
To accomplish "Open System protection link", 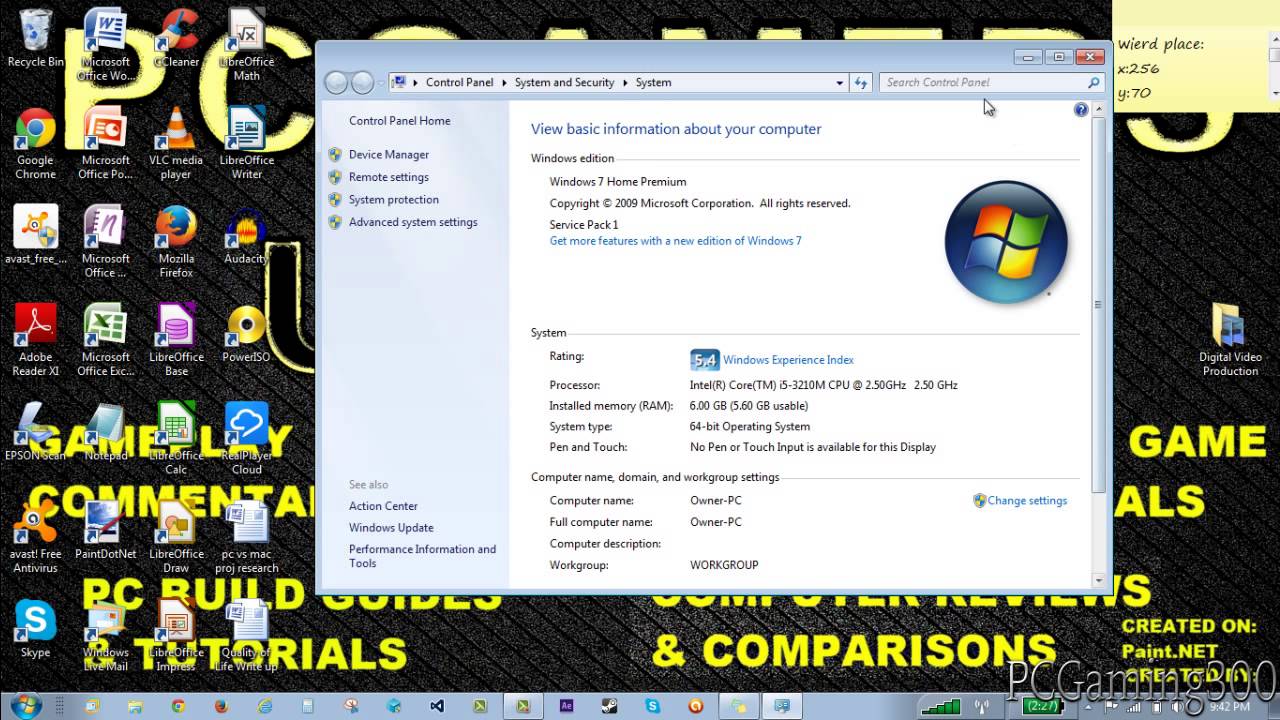I will click(x=393, y=200).
